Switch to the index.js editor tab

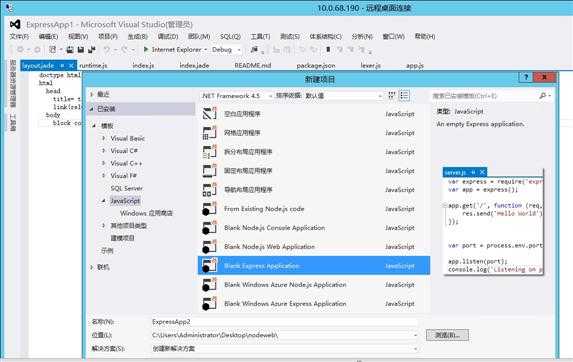143,65
